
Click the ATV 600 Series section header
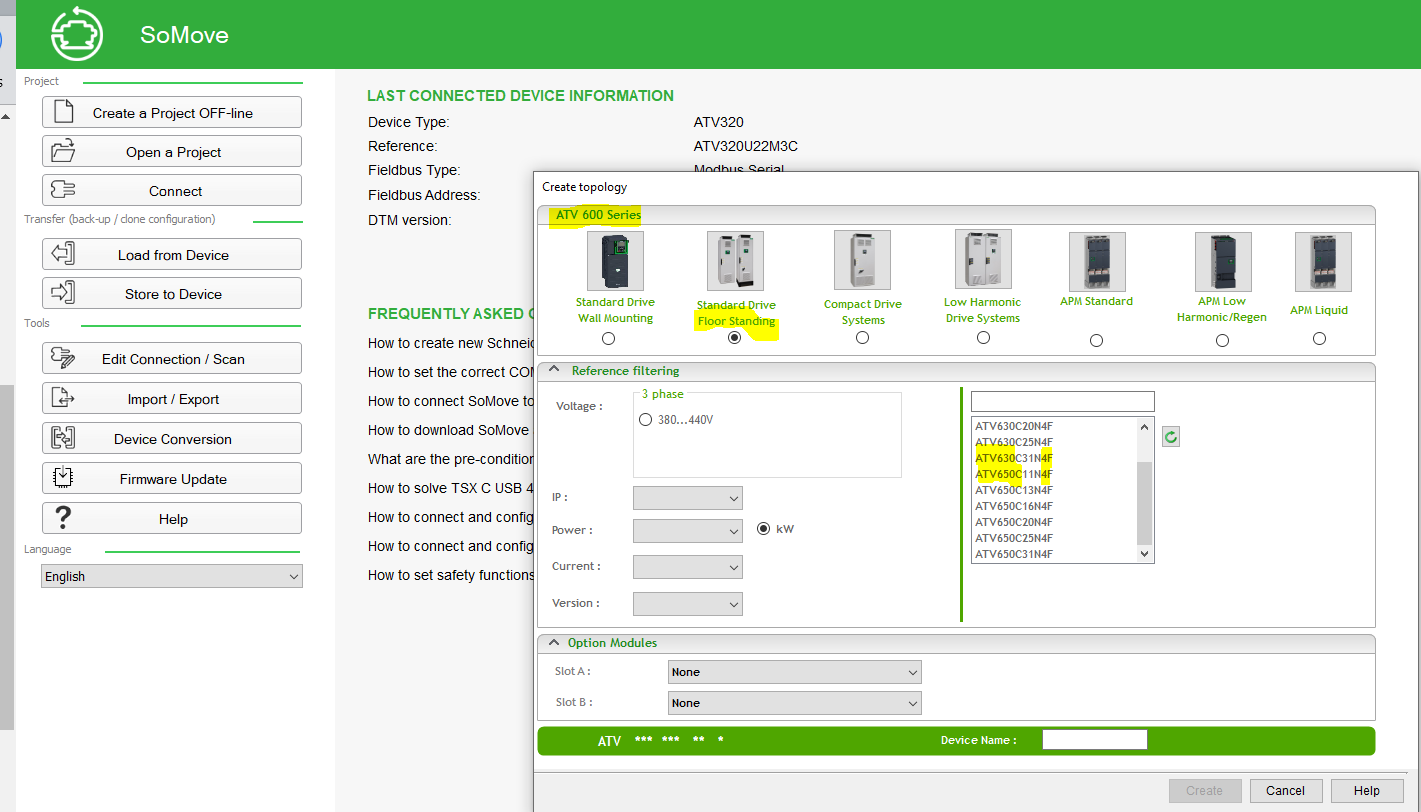[x=598, y=215]
